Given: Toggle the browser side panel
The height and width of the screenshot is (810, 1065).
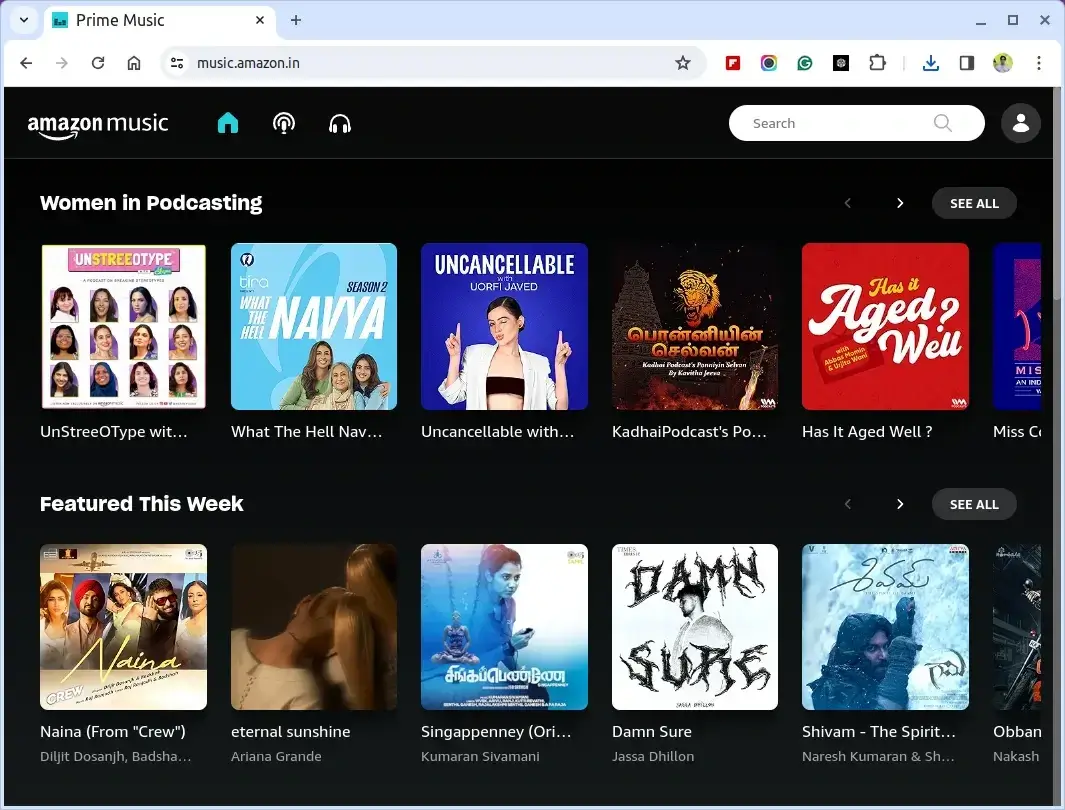Looking at the screenshot, I should point(966,63).
